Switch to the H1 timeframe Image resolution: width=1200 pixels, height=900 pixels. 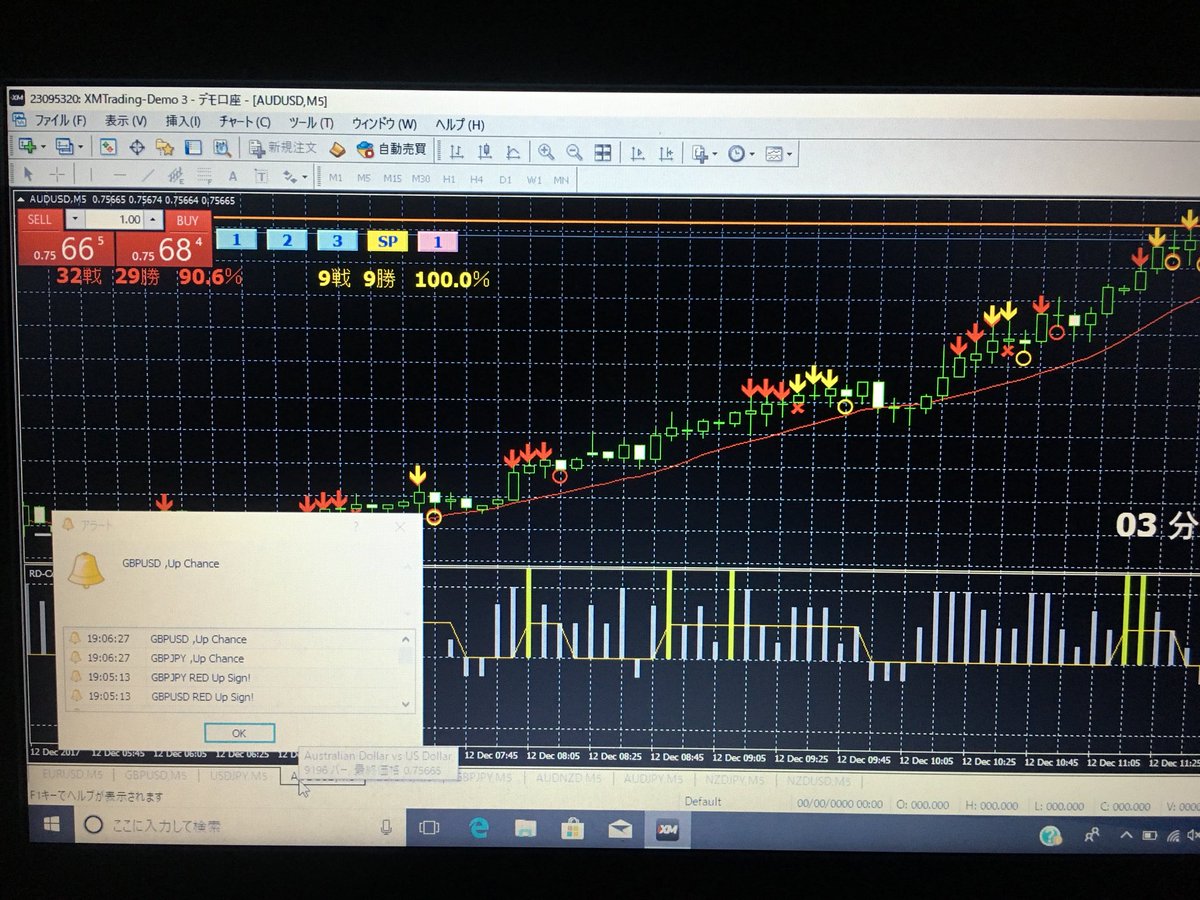point(450,179)
